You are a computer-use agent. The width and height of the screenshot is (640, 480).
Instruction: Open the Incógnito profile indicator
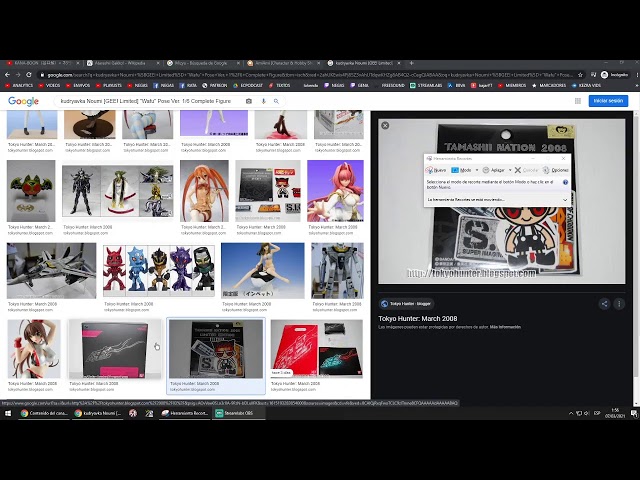(x=614, y=75)
